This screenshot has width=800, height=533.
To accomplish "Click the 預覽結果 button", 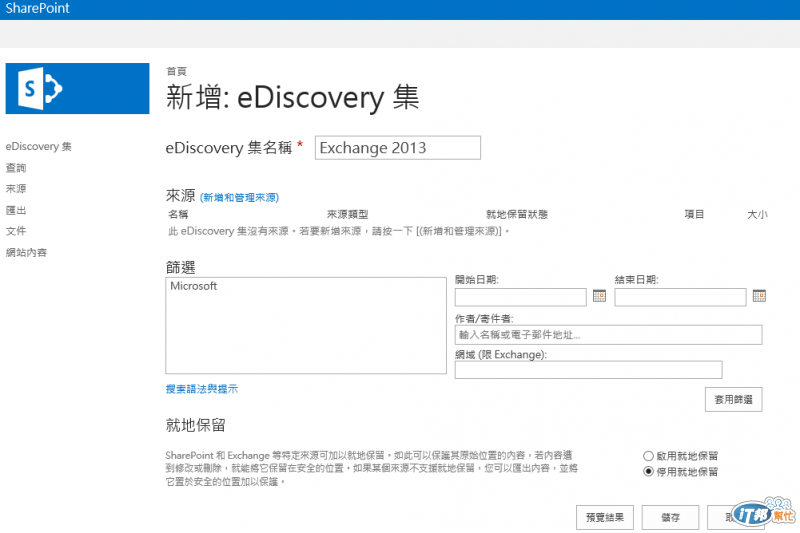I will pos(605,518).
